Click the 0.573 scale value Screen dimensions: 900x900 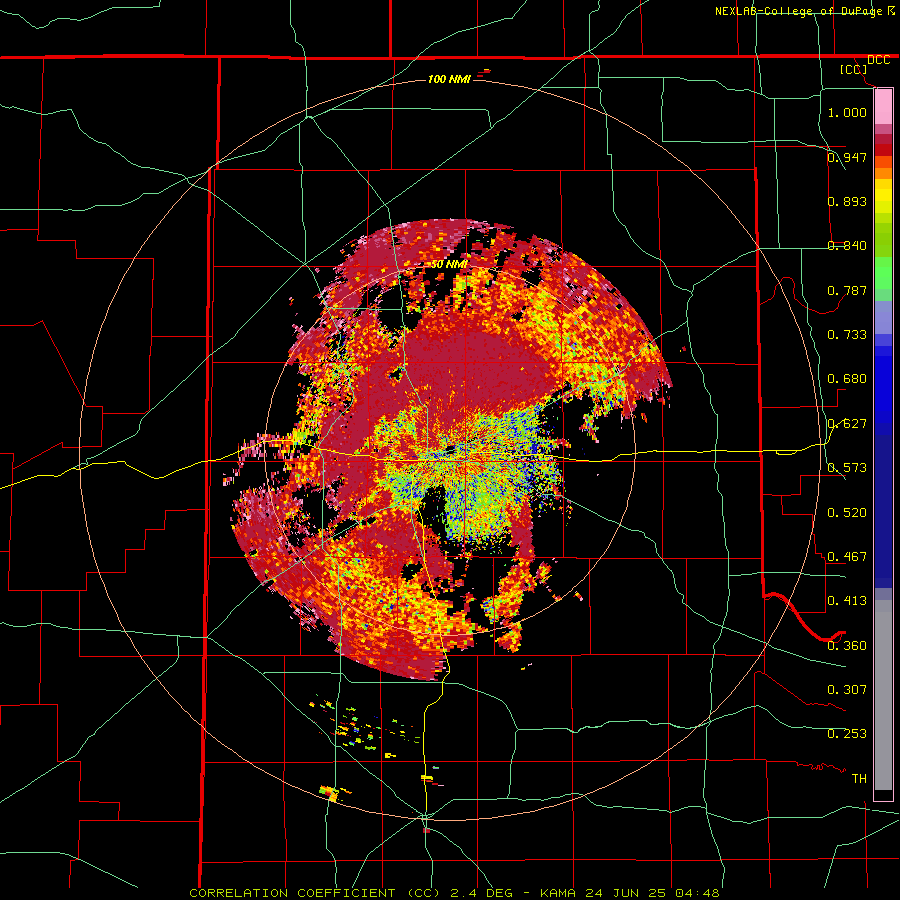point(847,468)
